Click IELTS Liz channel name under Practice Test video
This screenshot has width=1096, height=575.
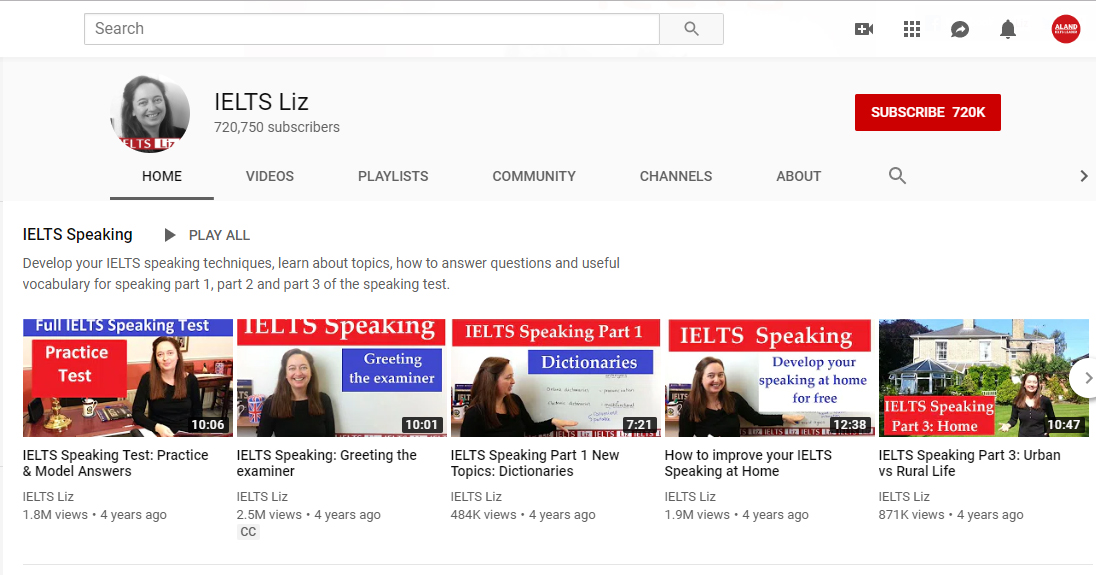(48, 497)
